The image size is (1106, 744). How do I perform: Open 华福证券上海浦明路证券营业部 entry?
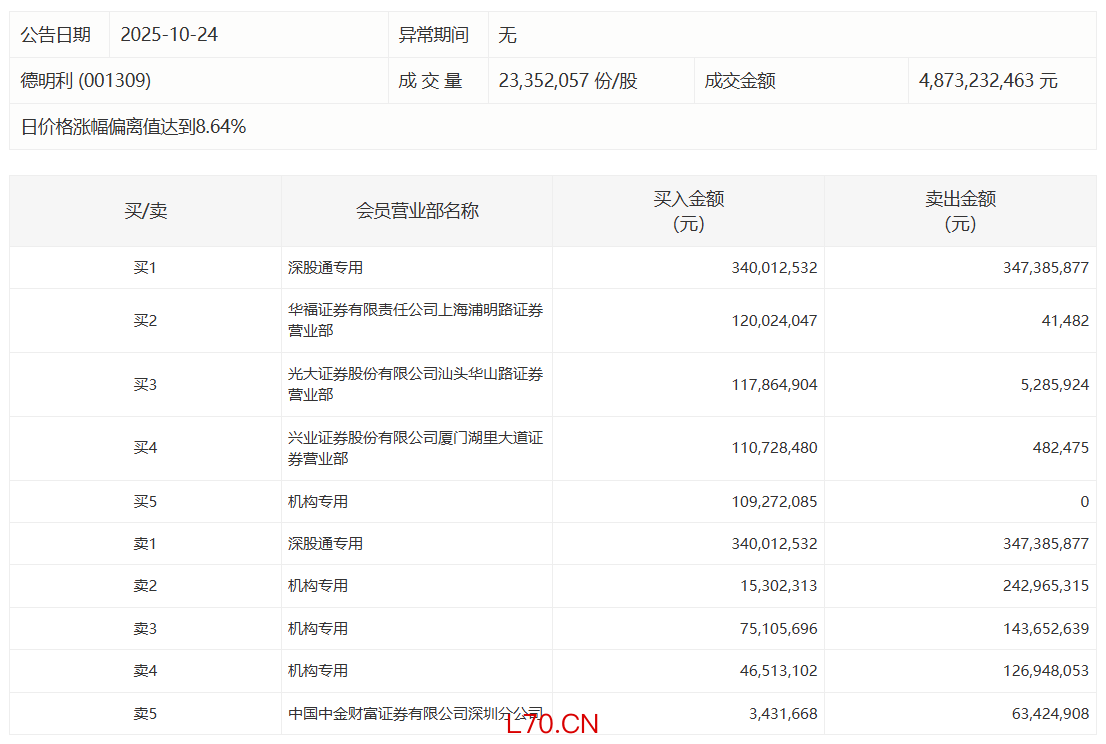pyautogui.click(x=415, y=321)
